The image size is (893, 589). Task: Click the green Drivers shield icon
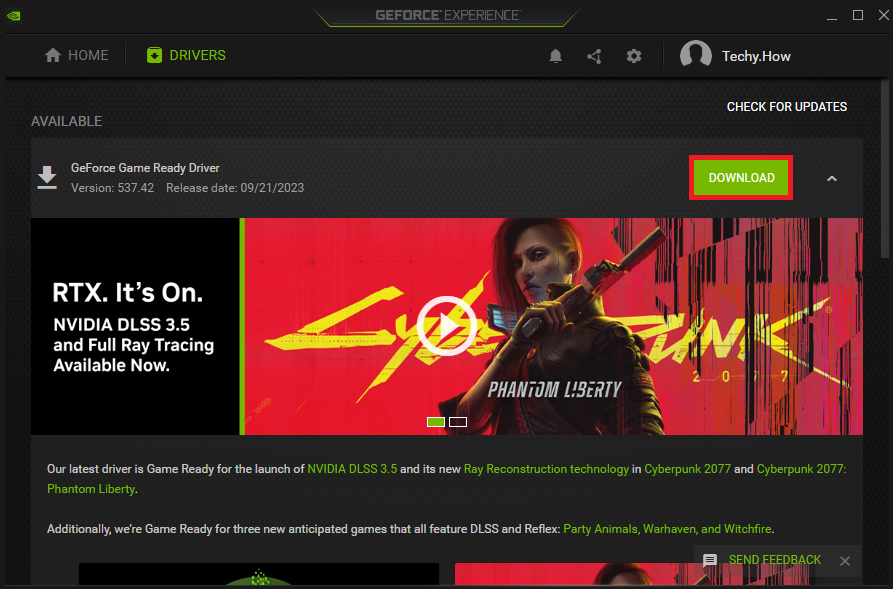154,55
